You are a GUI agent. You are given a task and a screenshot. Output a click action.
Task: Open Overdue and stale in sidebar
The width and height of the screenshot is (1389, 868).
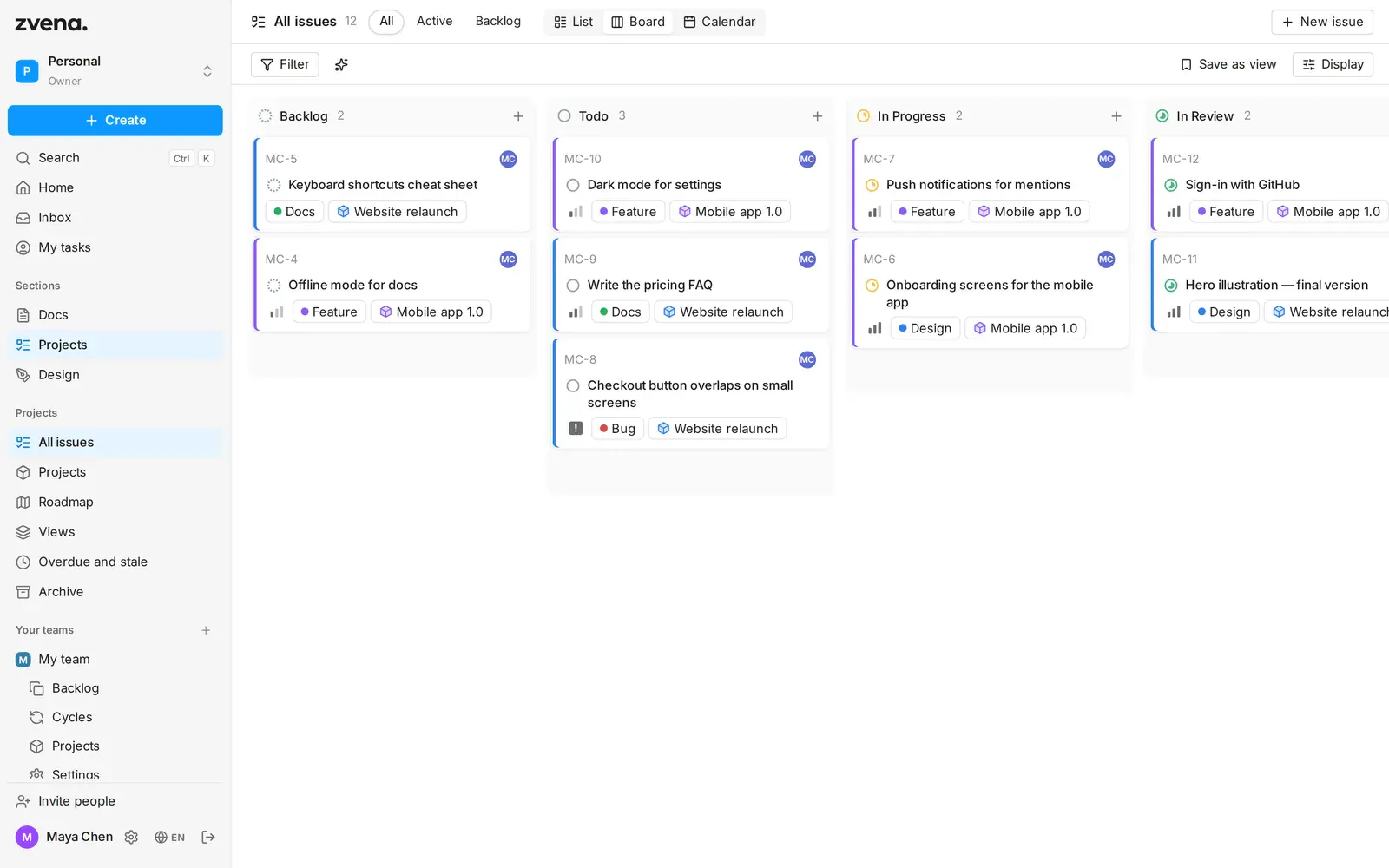click(115, 562)
